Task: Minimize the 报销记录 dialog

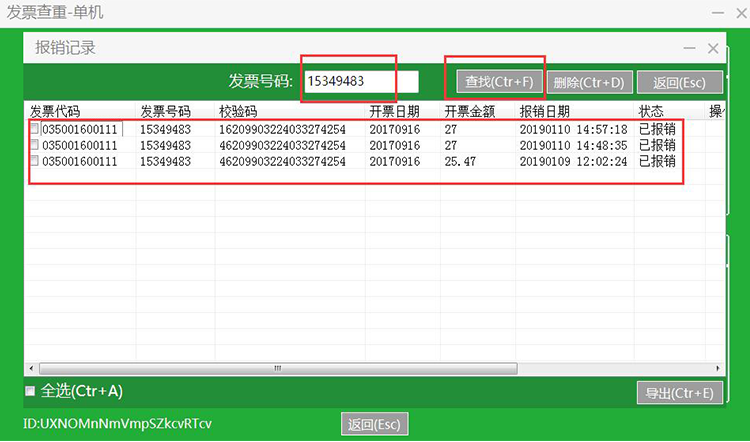Action: pyautogui.click(x=690, y=48)
